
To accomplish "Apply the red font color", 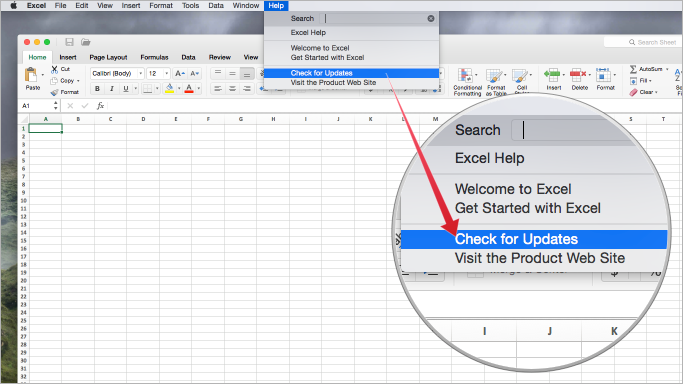I will tap(189, 89).
